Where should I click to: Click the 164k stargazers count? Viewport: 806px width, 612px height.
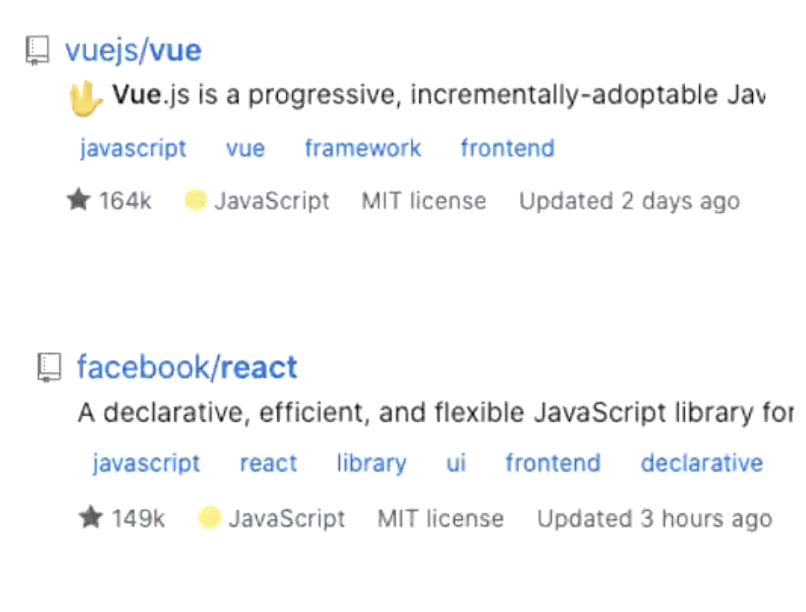point(125,201)
